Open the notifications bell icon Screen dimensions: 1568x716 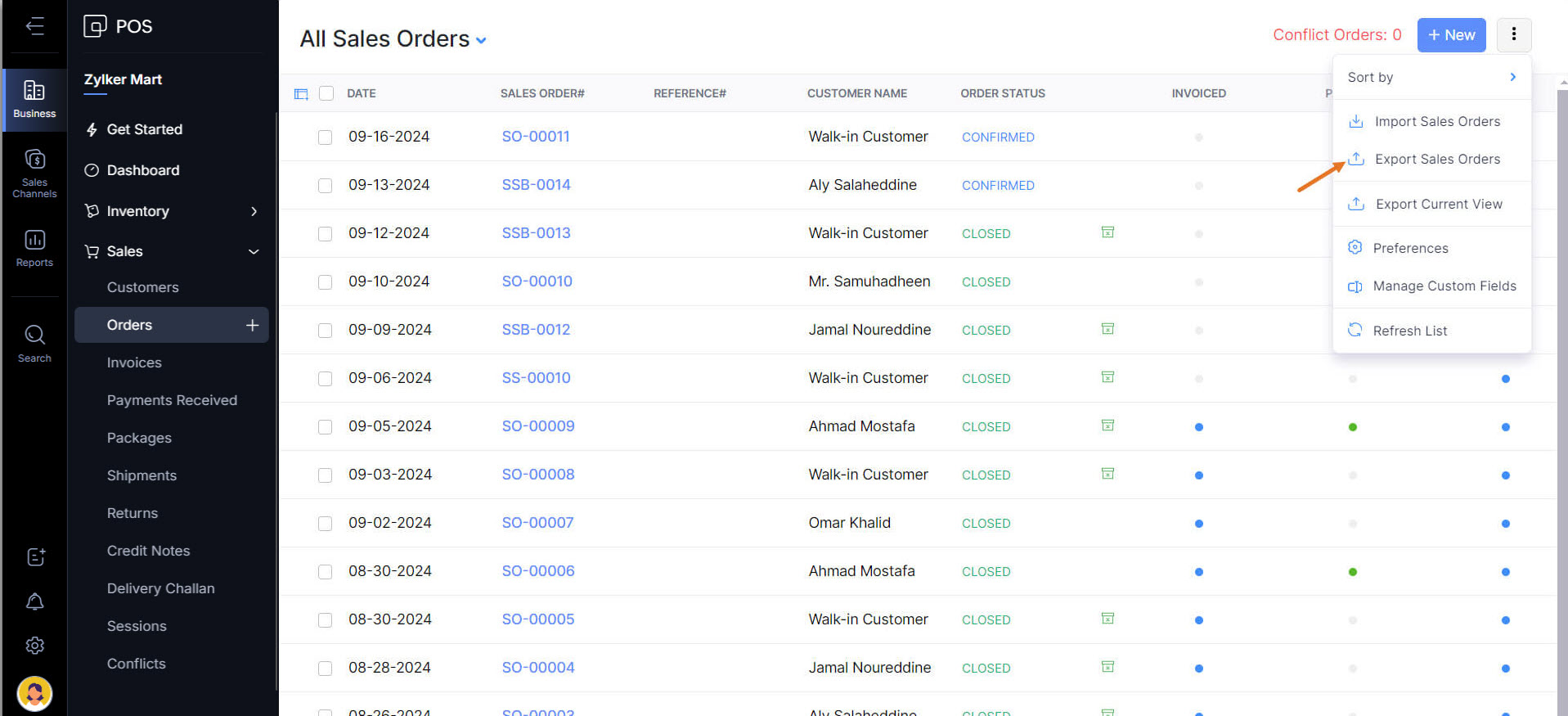click(35, 602)
